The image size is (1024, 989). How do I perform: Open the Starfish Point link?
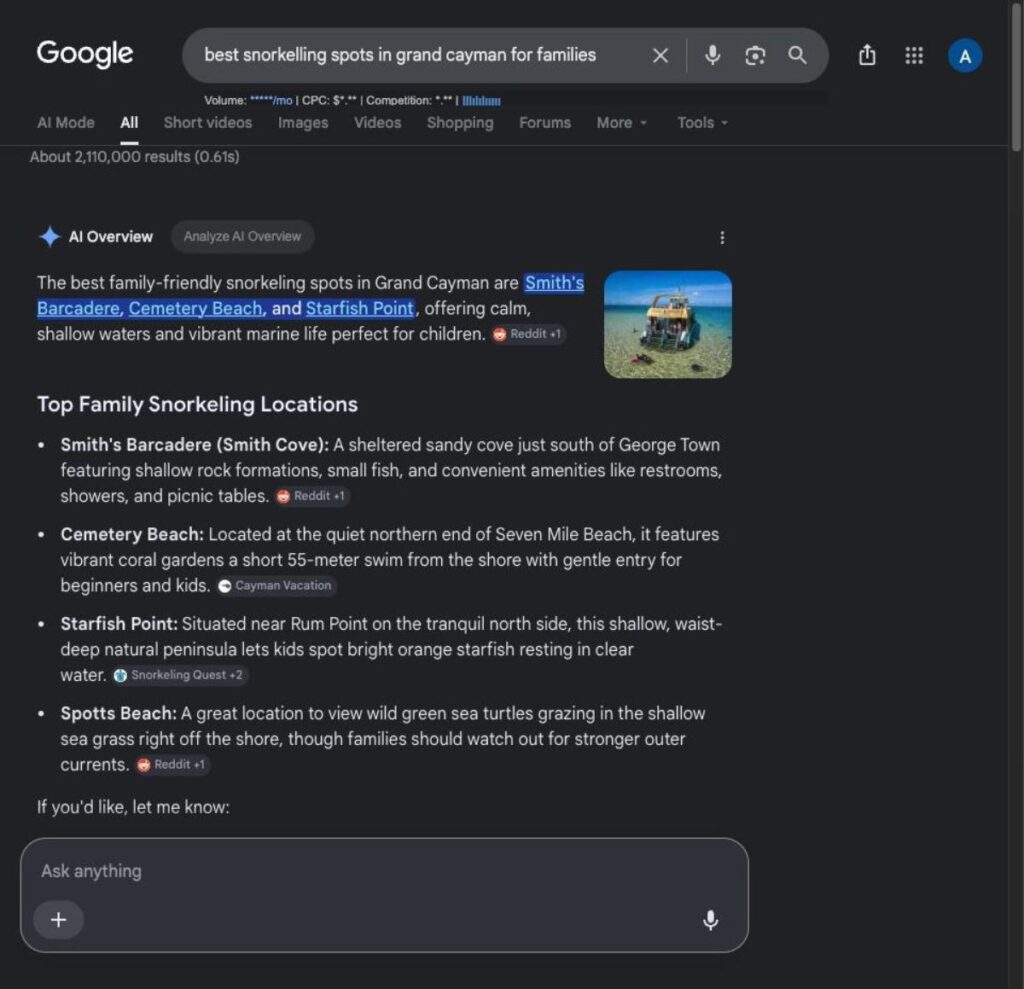[360, 308]
